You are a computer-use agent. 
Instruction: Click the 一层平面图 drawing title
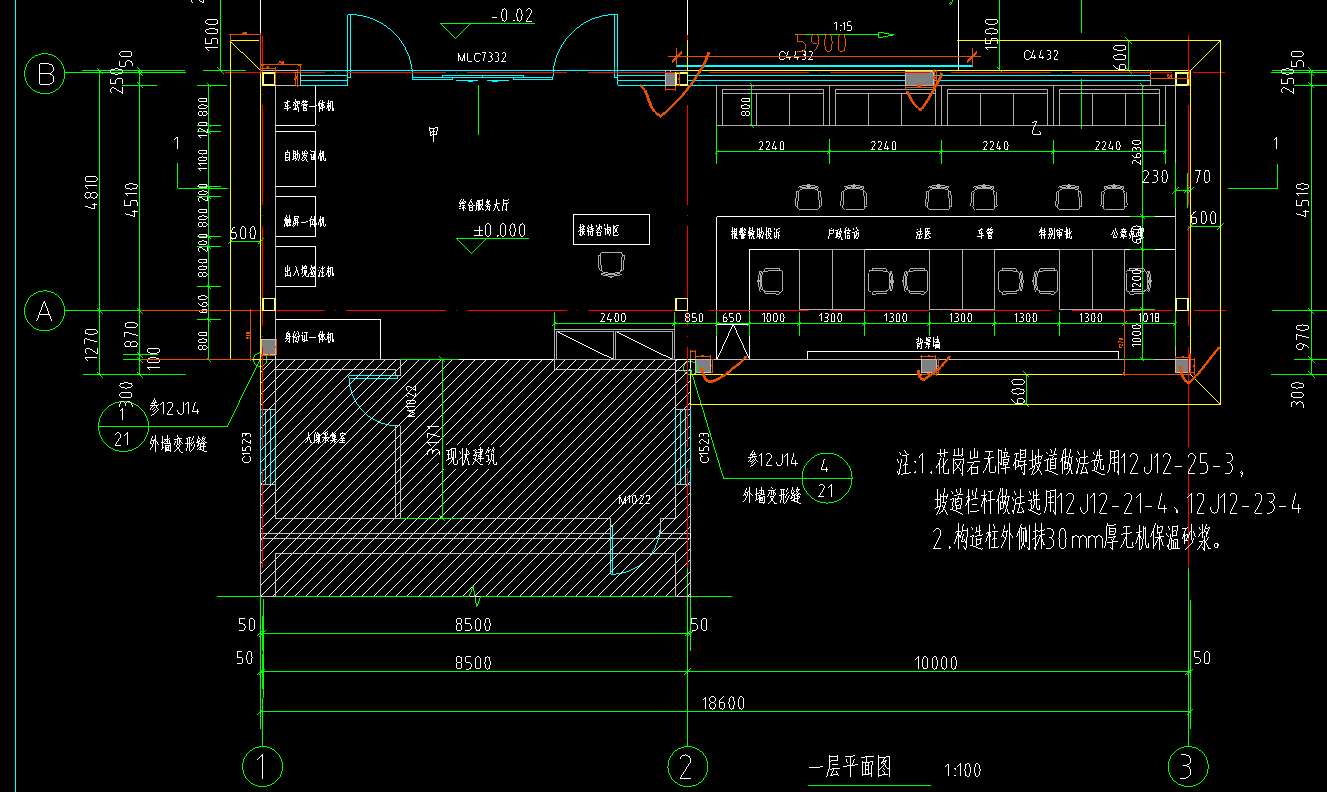tap(849, 767)
